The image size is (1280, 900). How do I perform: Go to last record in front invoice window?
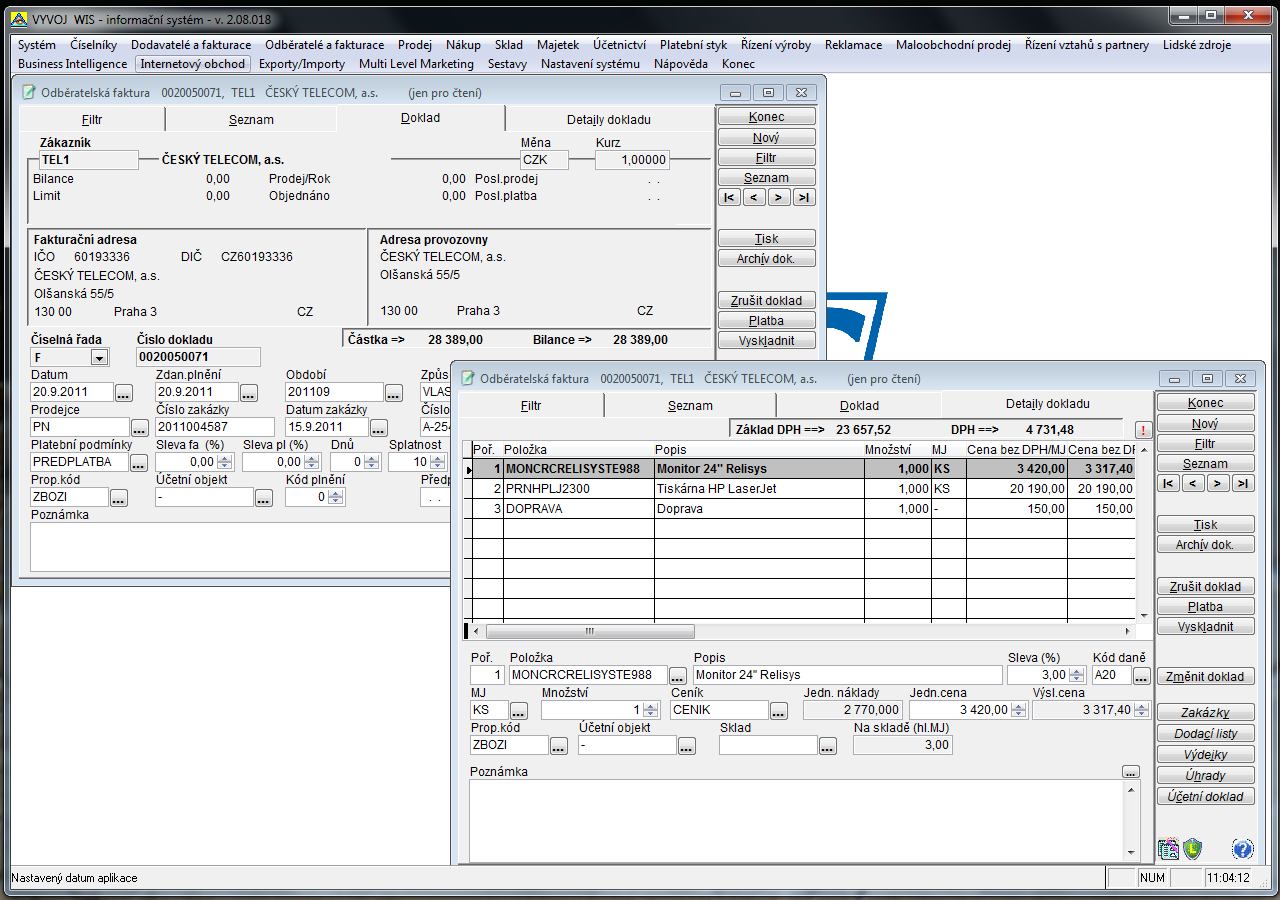click(1243, 484)
